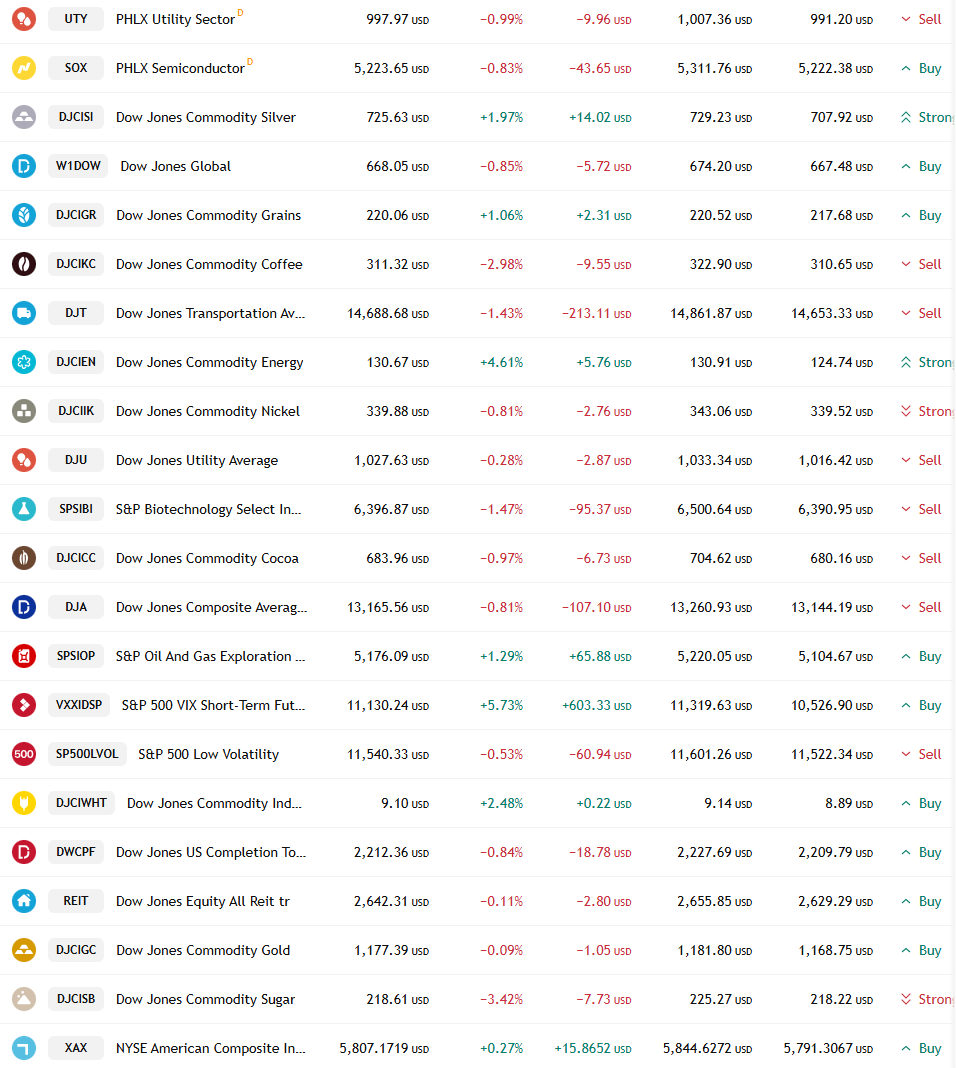The image size is (956, 1068).
Task: Open the UTY ticker symbol
Action: click(x=76, y=19)
